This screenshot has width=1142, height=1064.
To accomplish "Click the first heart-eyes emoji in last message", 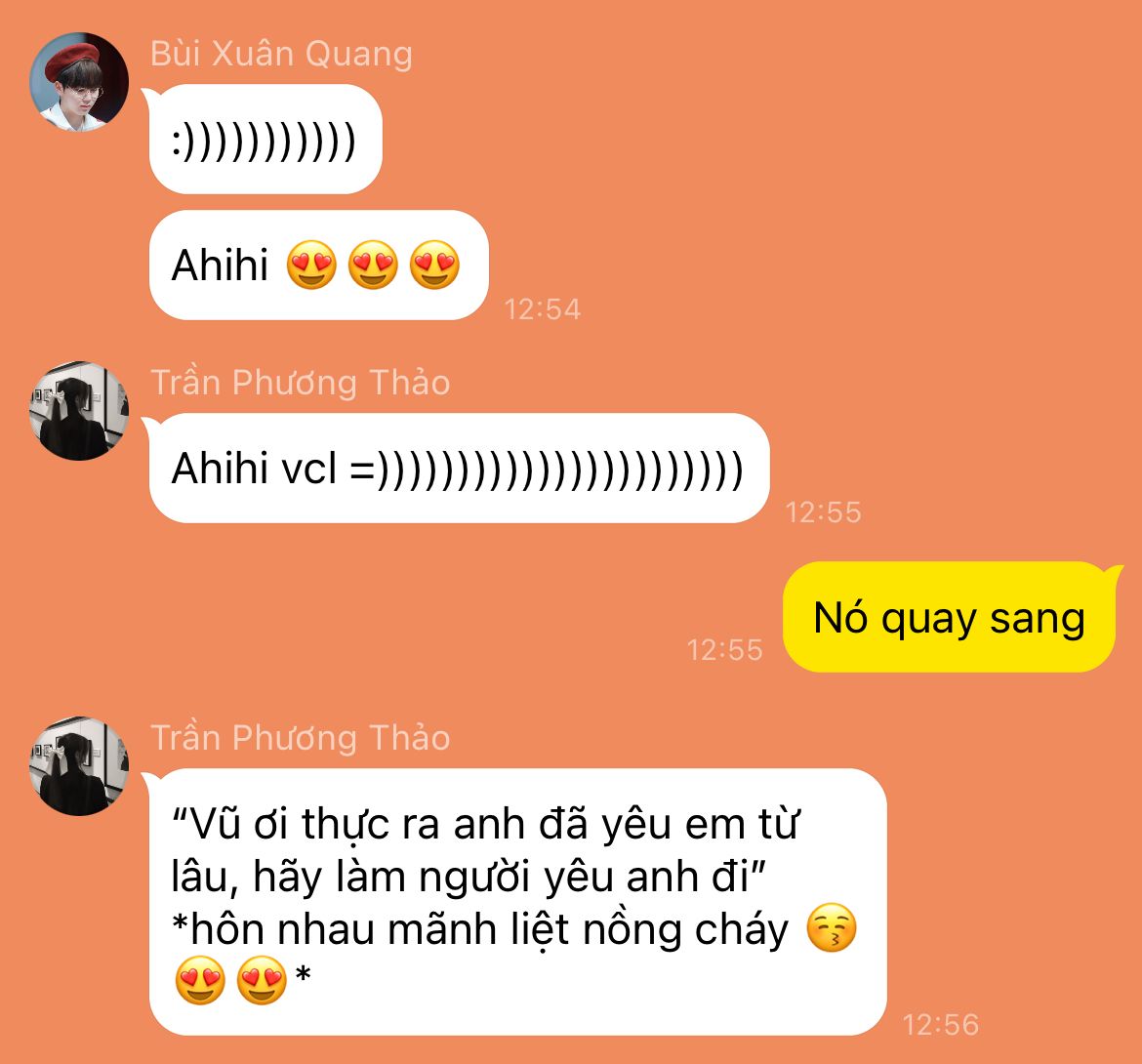I will (200, 980).
